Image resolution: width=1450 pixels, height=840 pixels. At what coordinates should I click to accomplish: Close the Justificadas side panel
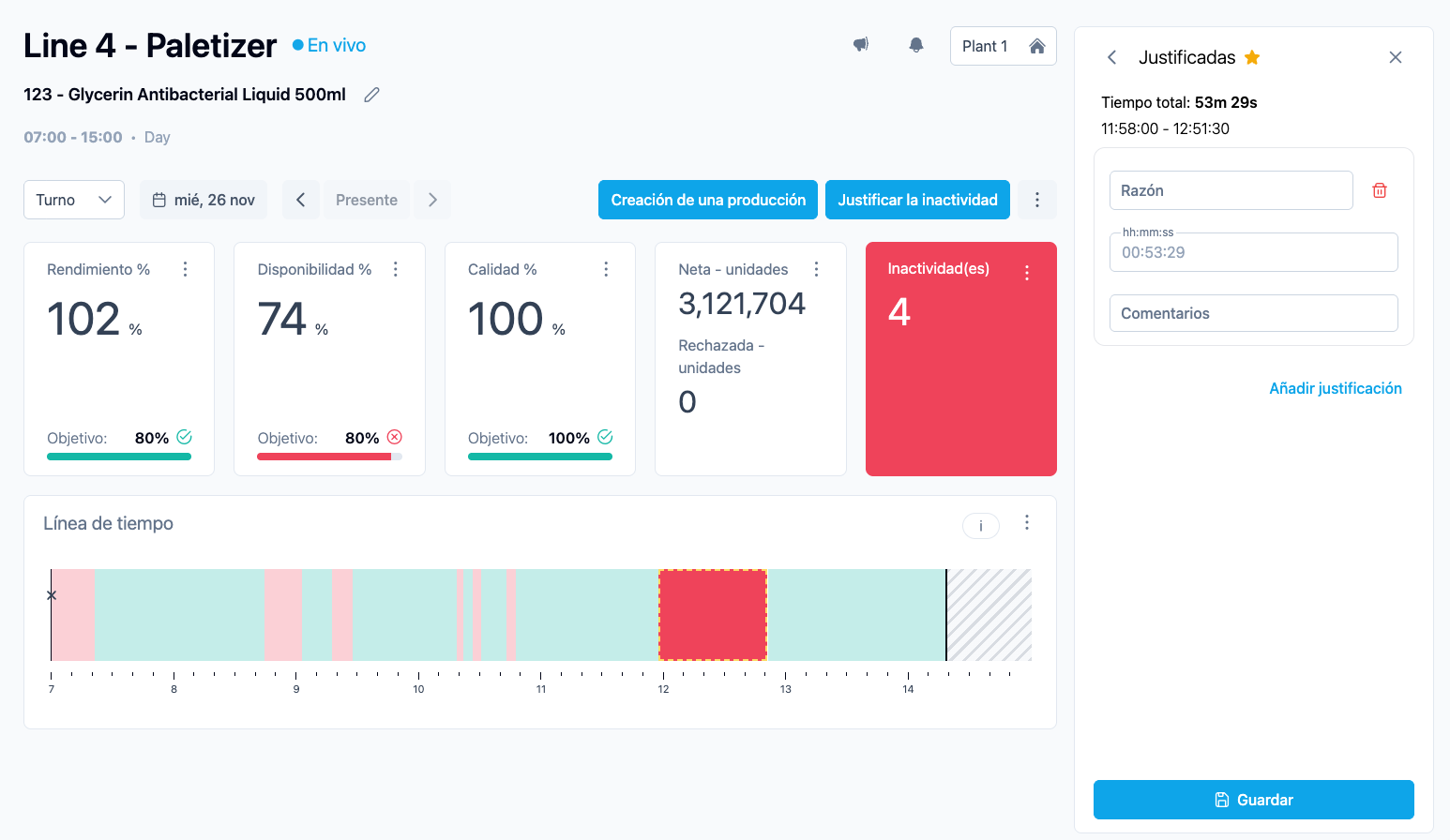coord(1396,57)
